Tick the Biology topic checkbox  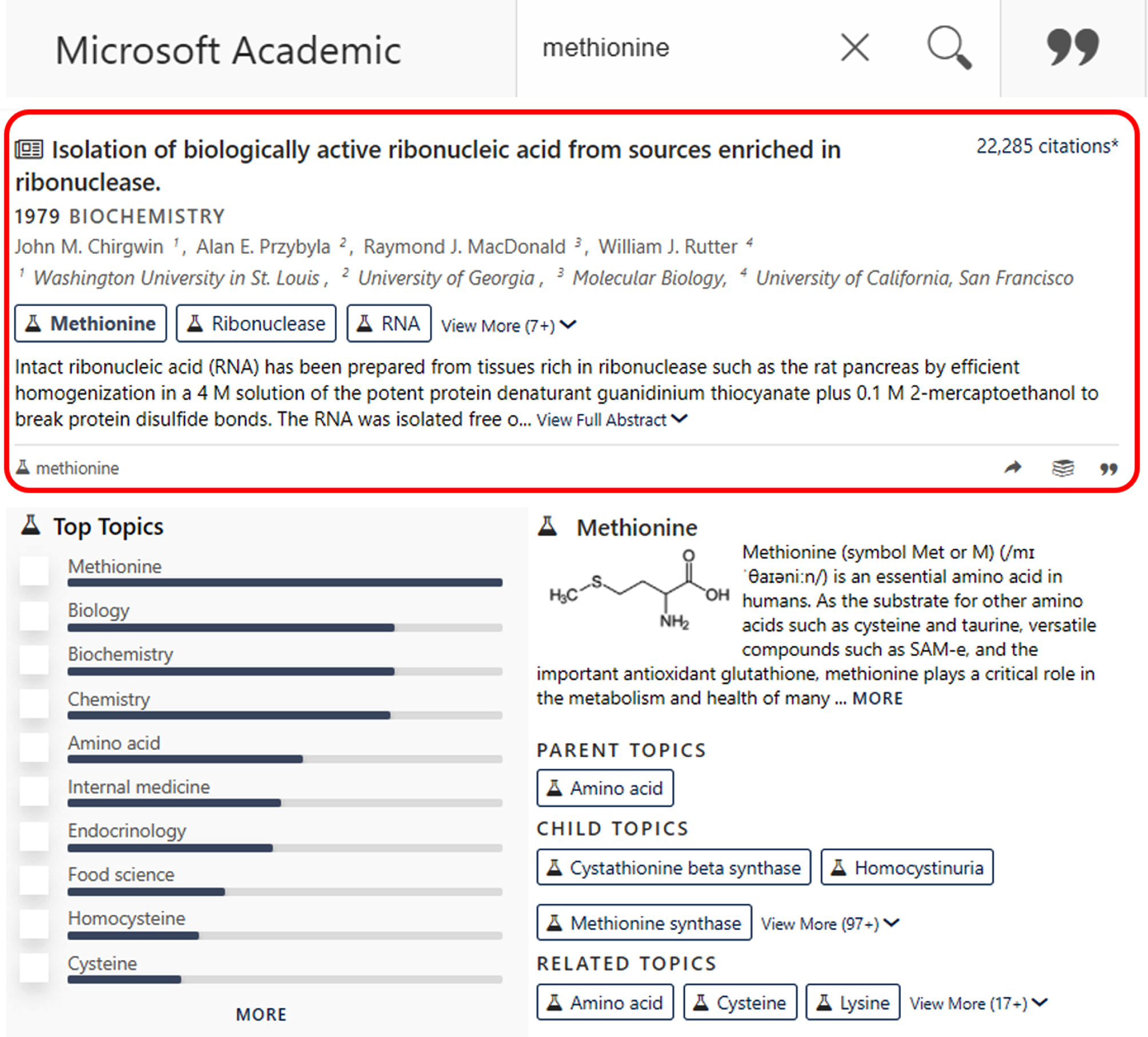coord(34,615)
